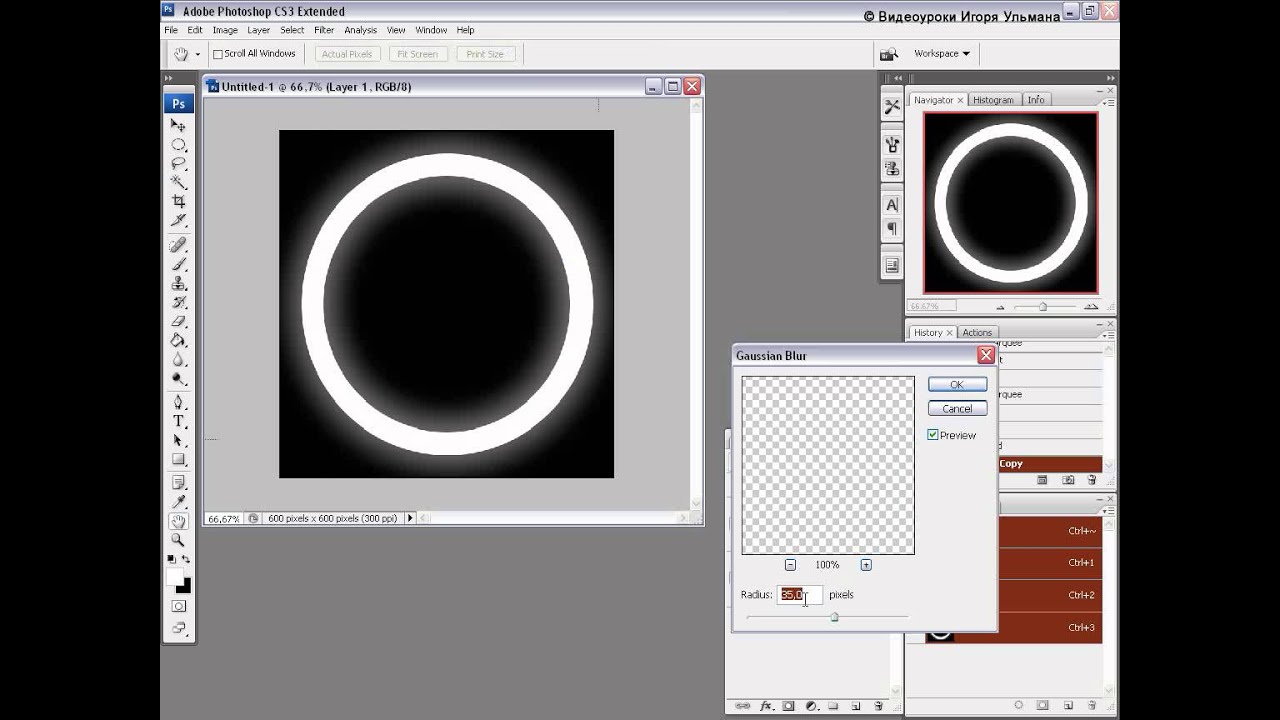The image size is (1280, 720).
Task: Switch to the Histogram tab
Action: coord(993,100)
